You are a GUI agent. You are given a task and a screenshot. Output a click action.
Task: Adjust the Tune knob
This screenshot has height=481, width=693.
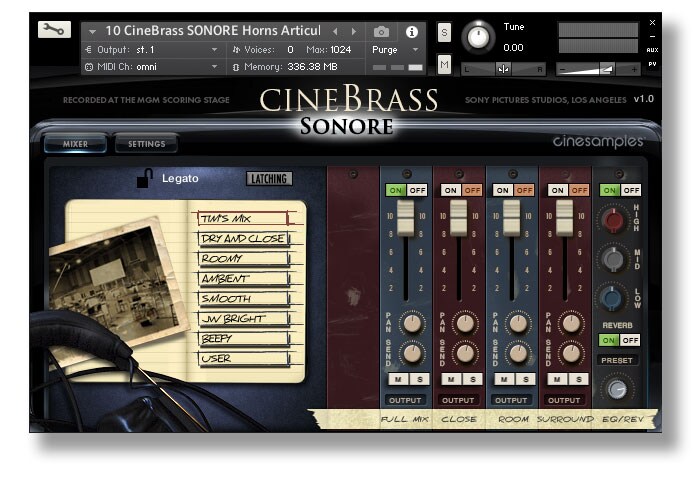tap(478, 37)
